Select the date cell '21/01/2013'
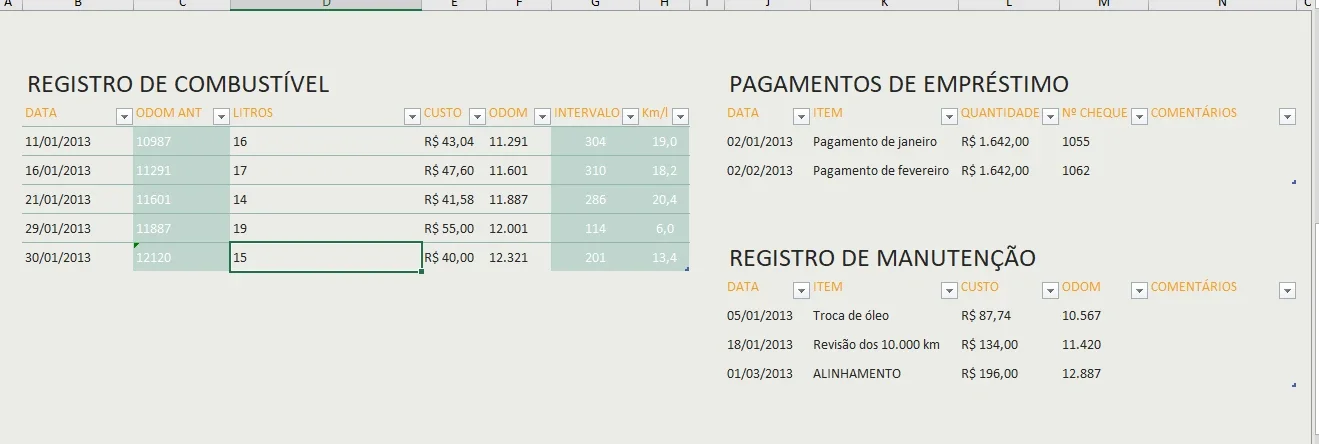Viewport: 1319px width, 444px height. point(58,200)
